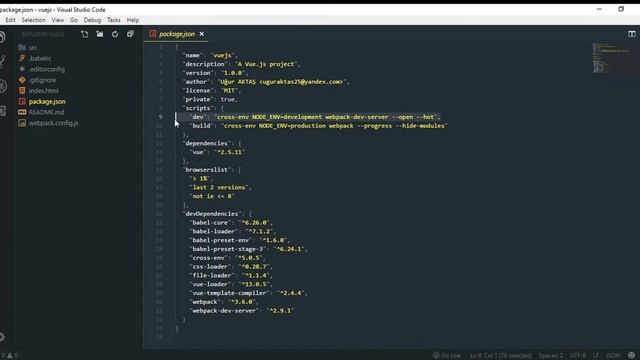This screenshot has width=640, height=360.
Task: Open the Source Control activity icon
Action: (x=2, y=61)
